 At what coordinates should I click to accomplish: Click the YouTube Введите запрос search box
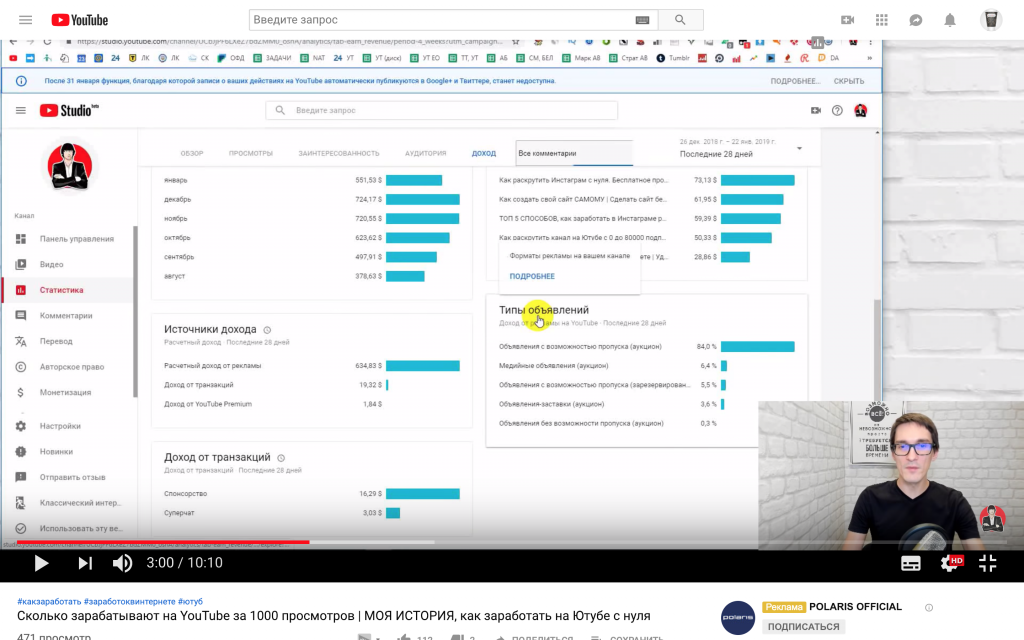coord(454,20)
